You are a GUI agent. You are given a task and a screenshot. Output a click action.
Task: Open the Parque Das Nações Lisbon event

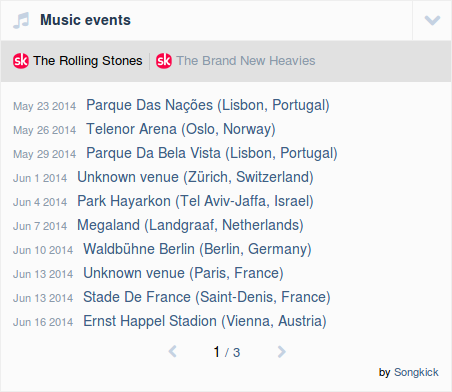point(208,105)
